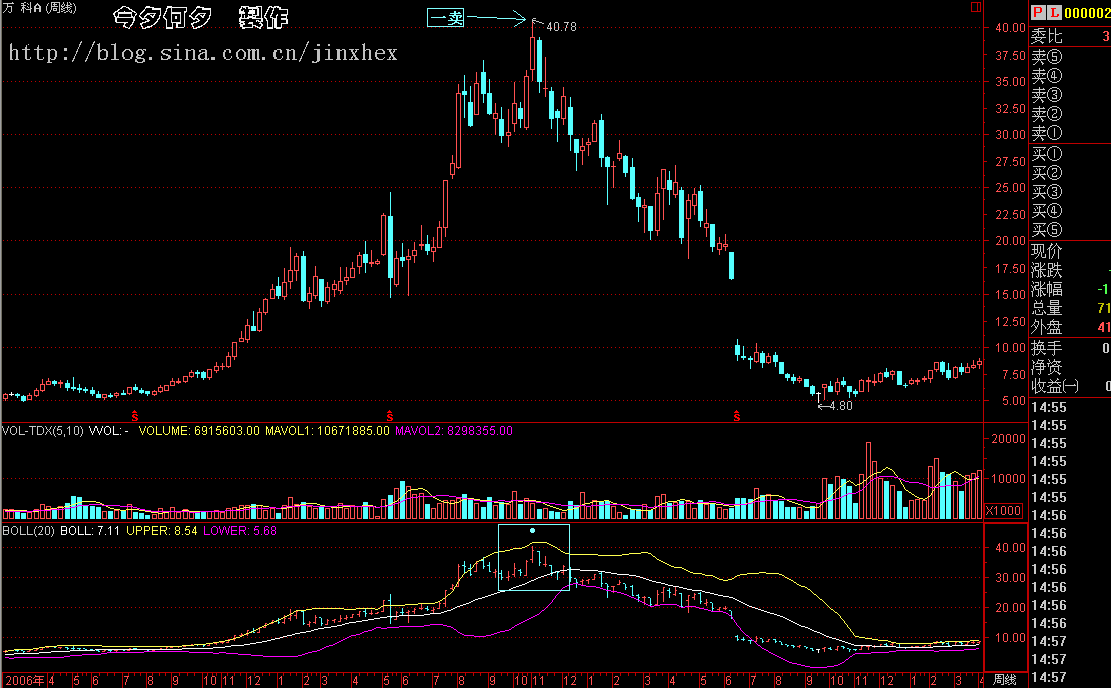
Task: Select the 卖⑤ row in order book
Action: [1047, 57]
